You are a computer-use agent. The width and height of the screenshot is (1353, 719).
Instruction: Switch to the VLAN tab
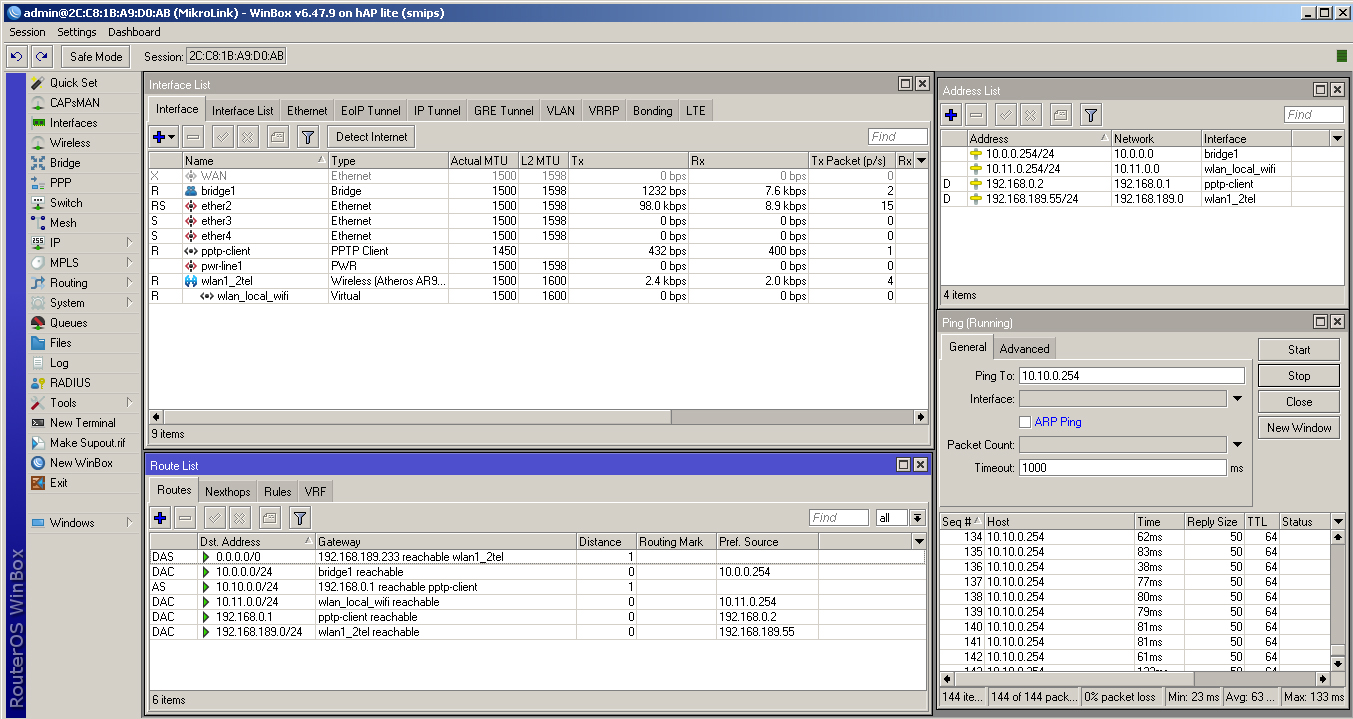[561, 111]
